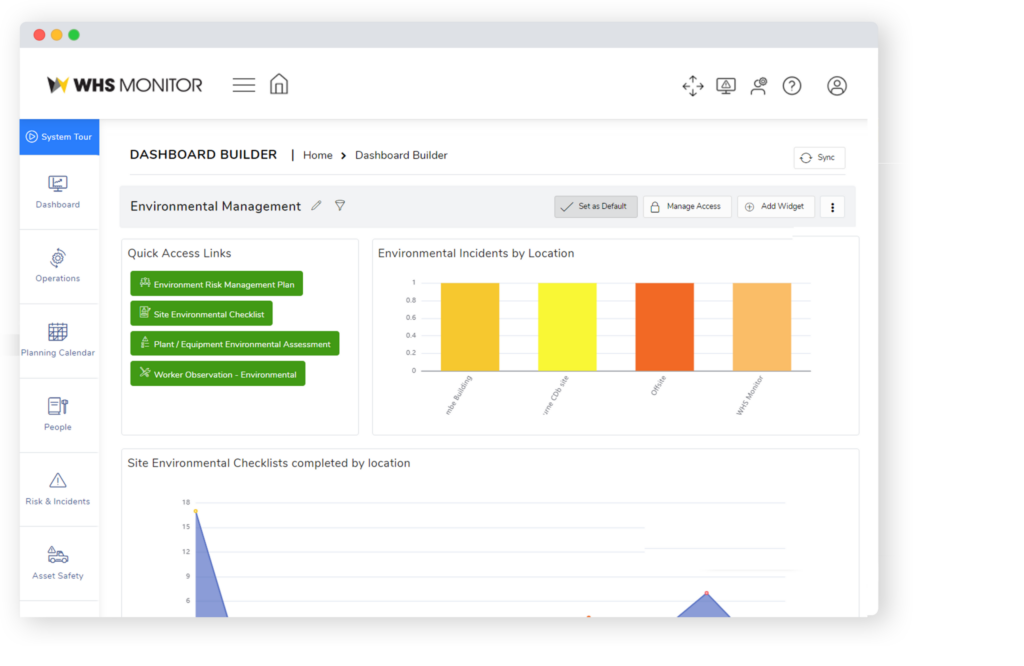
Task: Click the filter funnel icon
Action: click(x=340, y=206)
